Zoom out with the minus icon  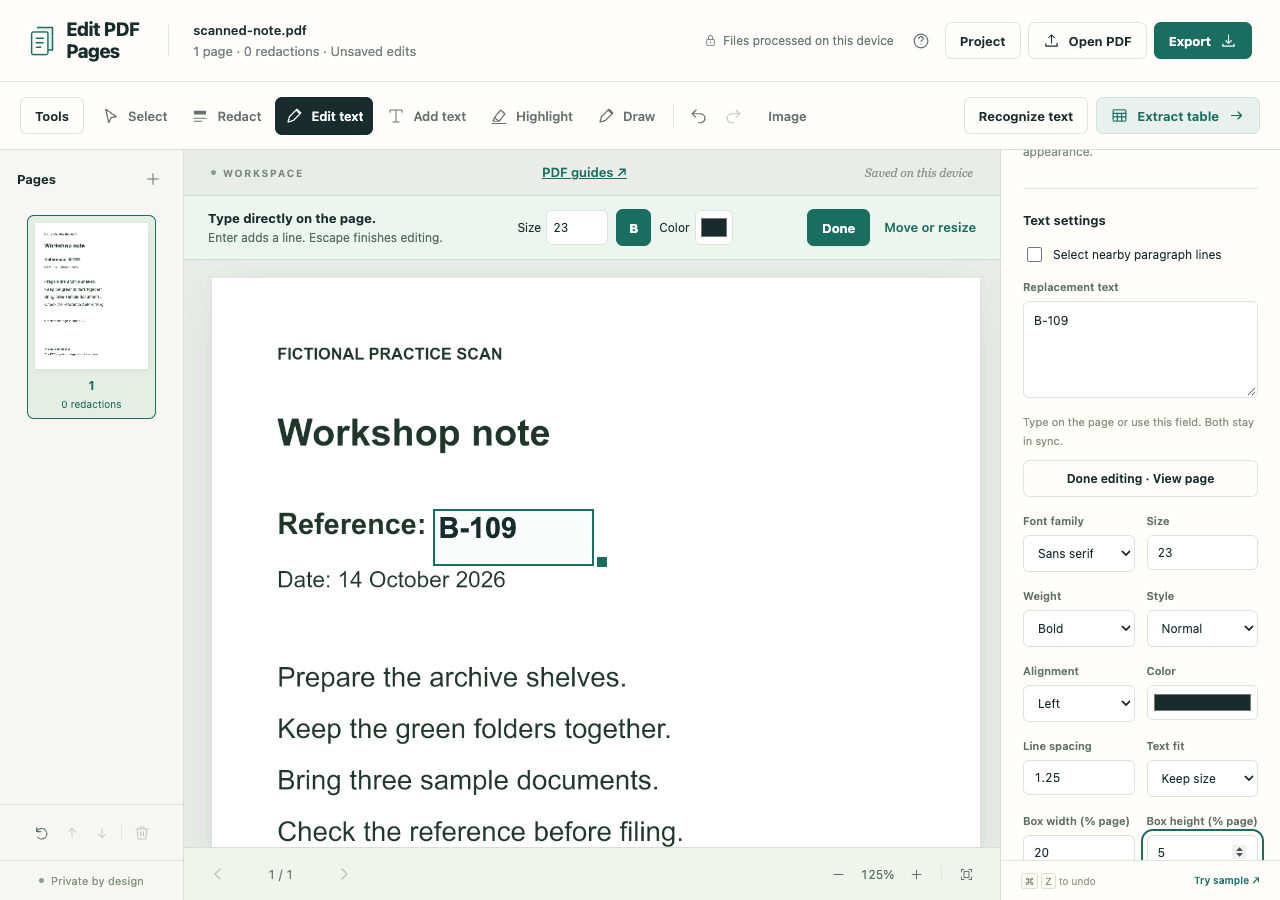pos(838,874)
